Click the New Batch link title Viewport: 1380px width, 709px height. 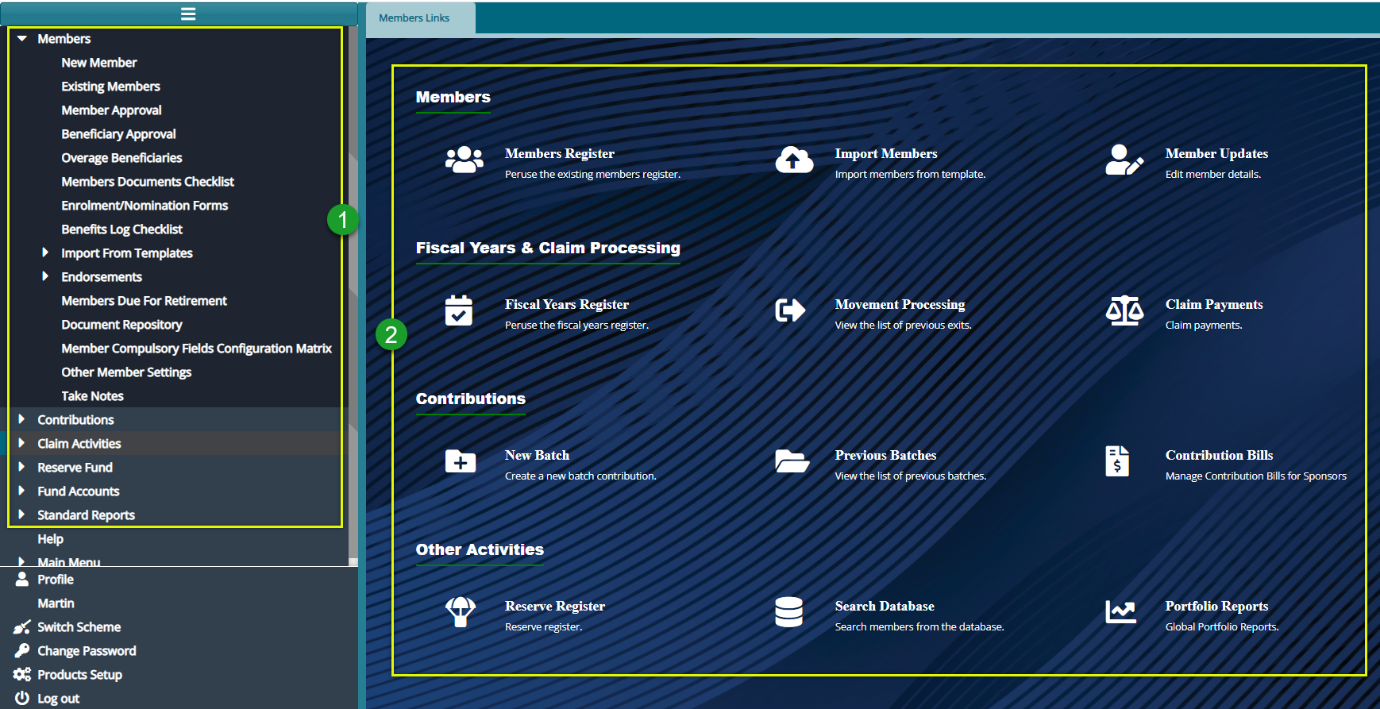pos(537,455)
